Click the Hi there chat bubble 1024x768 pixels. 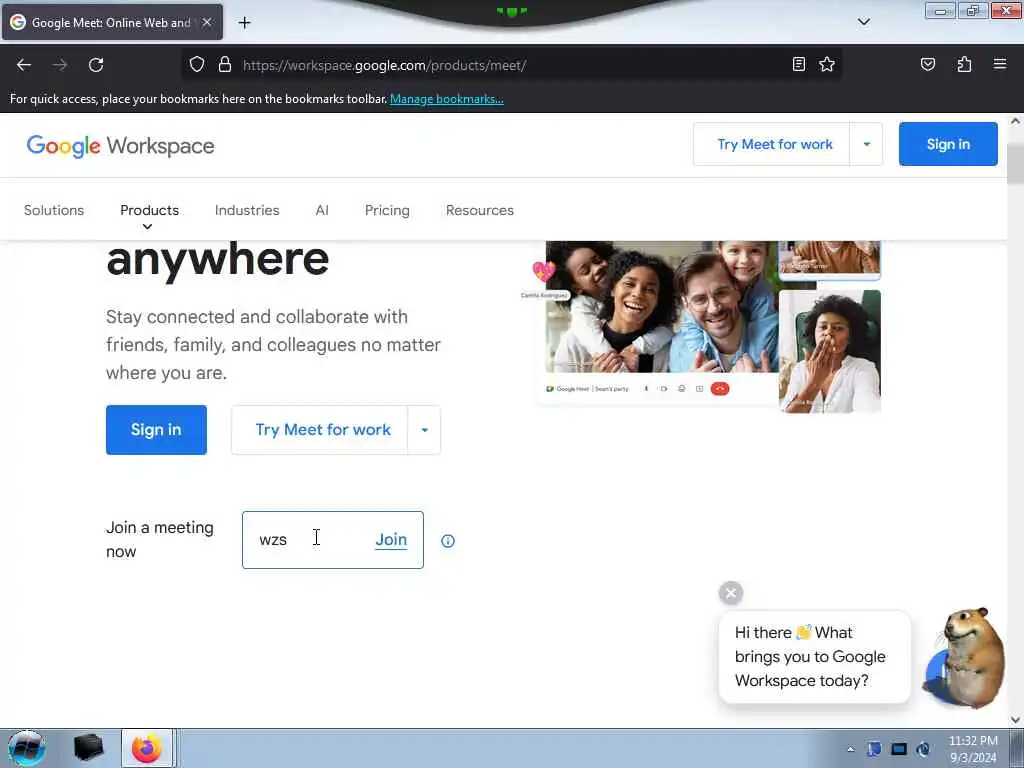[x=814, y=657]
